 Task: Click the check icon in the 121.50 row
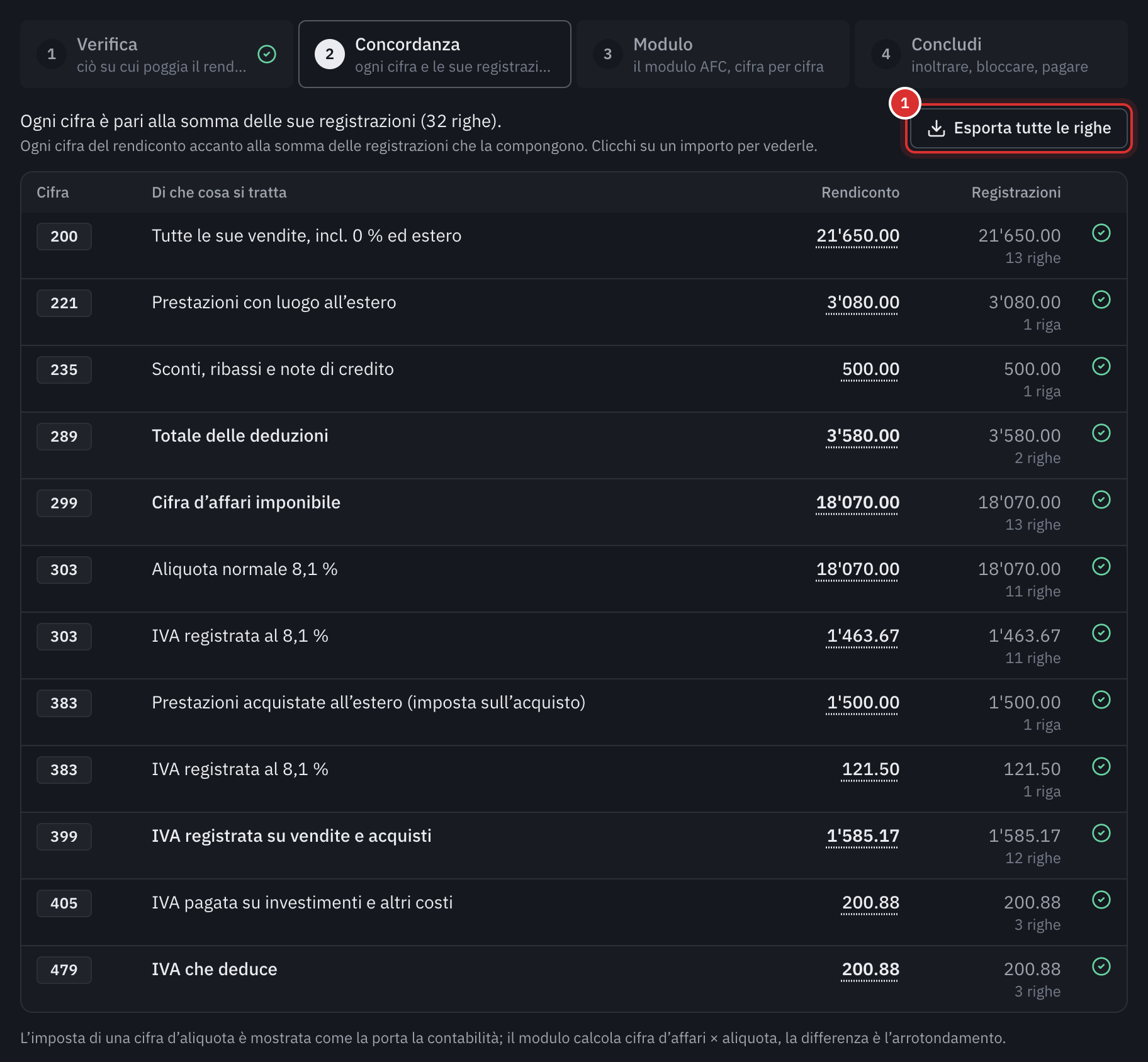1101,766
